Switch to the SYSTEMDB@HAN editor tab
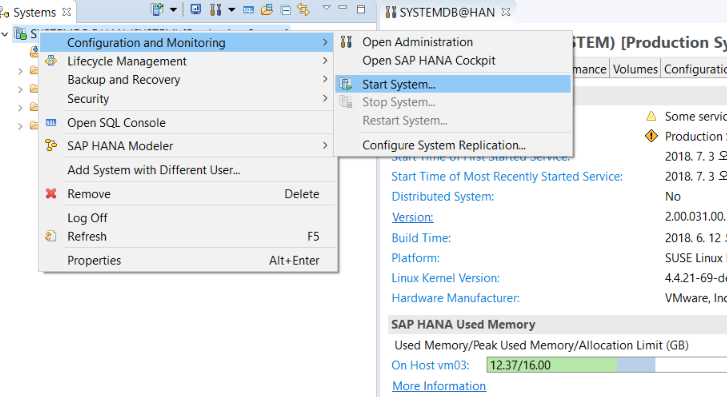The width and height of the screenshot is (727, 397). coord(447,13)
